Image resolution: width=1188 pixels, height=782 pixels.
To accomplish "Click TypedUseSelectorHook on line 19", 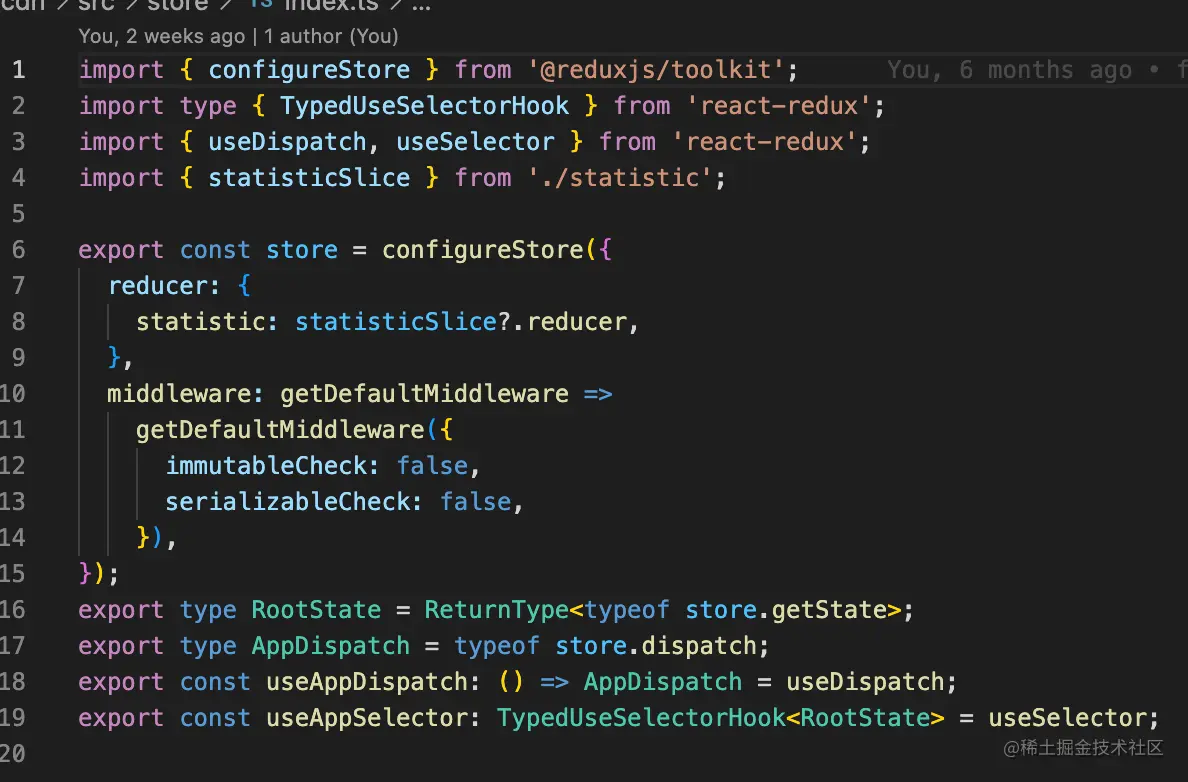I will point(641,718).
